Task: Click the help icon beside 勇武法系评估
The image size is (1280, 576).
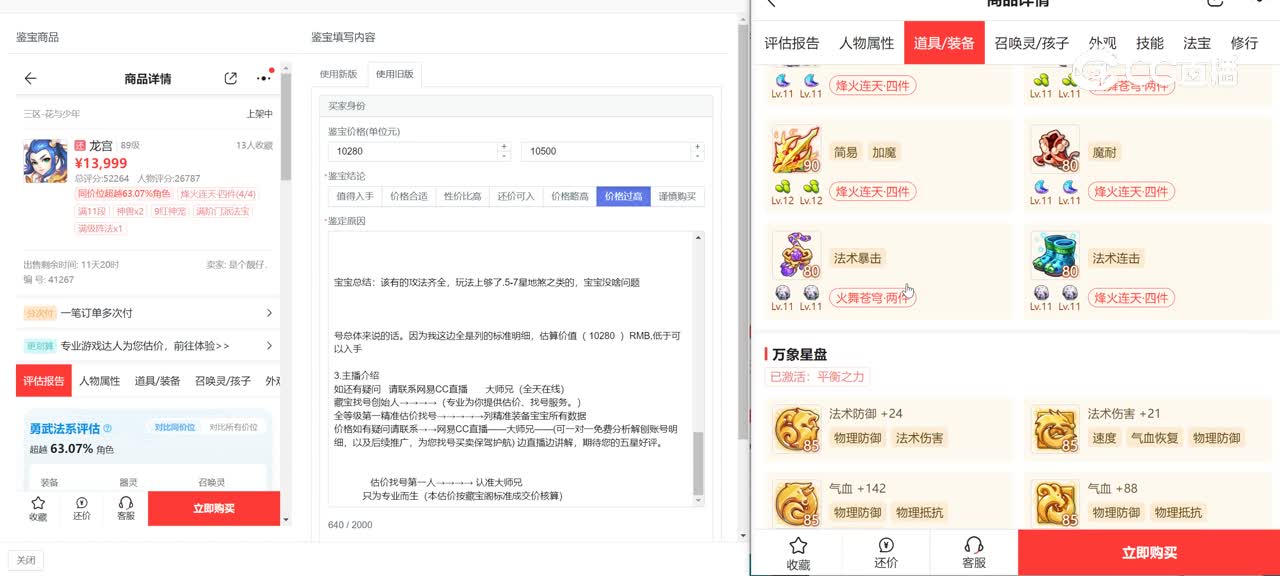Action: (108, 428)
